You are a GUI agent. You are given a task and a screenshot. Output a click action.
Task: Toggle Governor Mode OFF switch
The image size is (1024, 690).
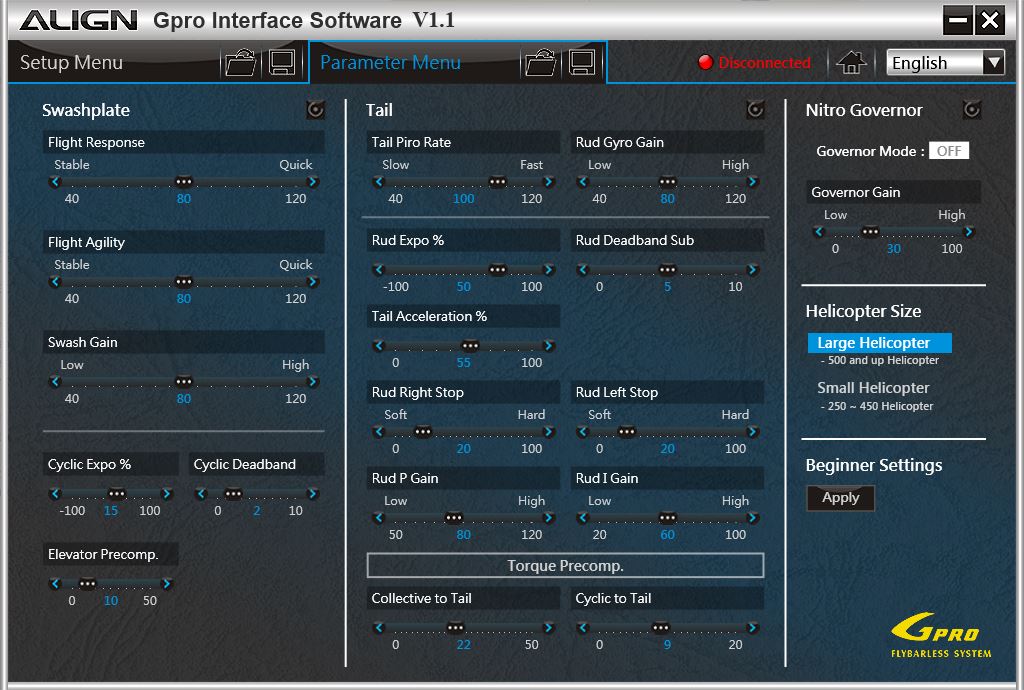[x=949, y=151]
